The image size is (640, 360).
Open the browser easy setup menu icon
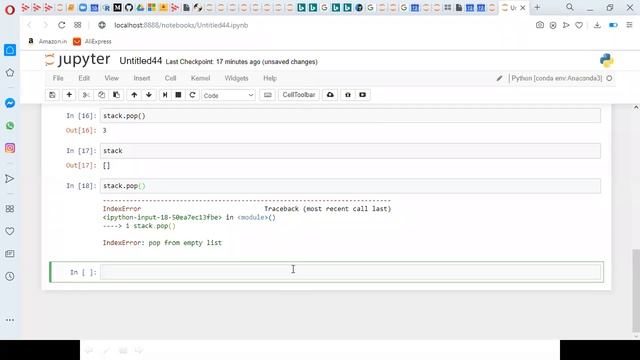(629, 25)
